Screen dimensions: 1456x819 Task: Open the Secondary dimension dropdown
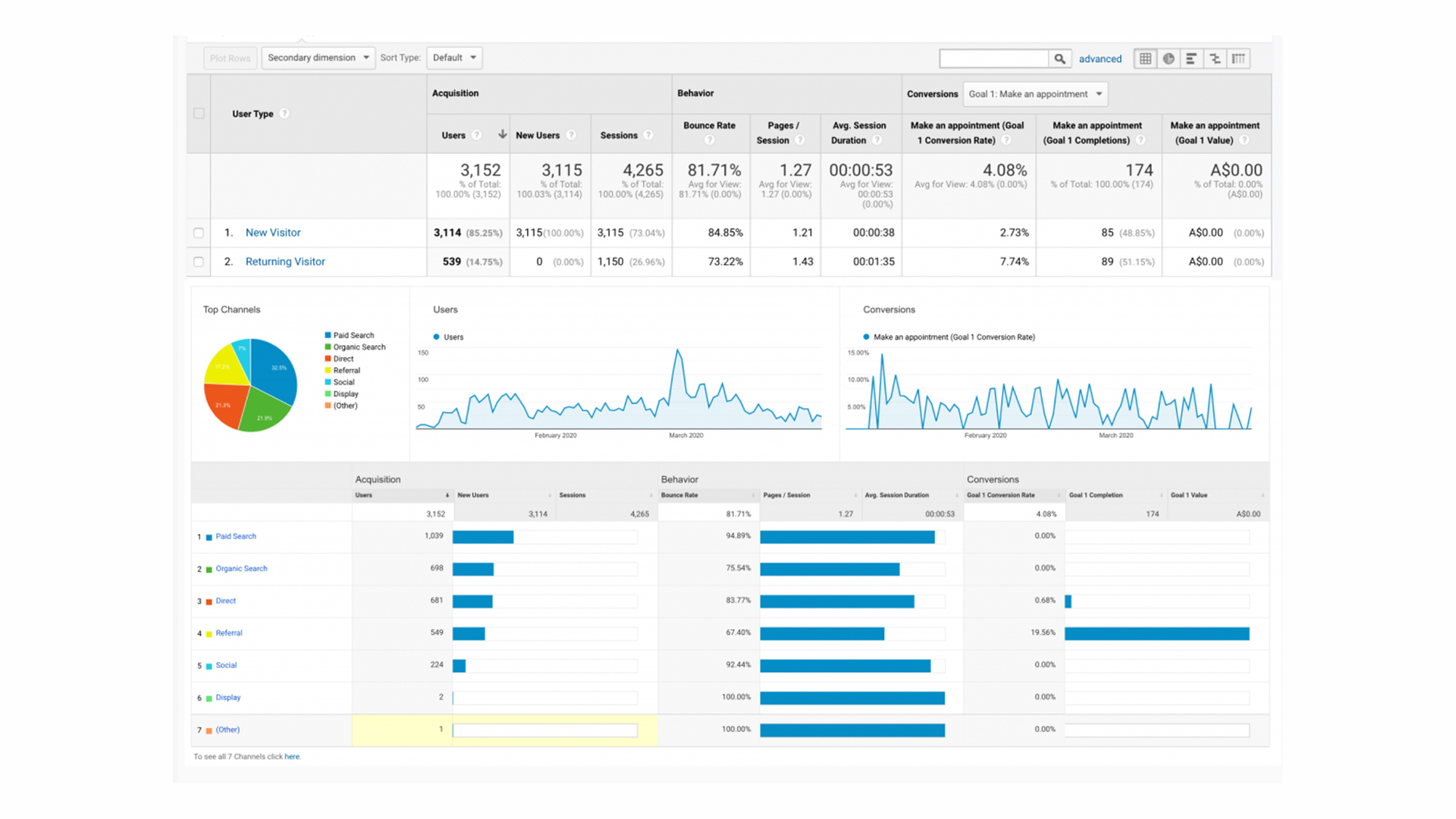point(318,58)
